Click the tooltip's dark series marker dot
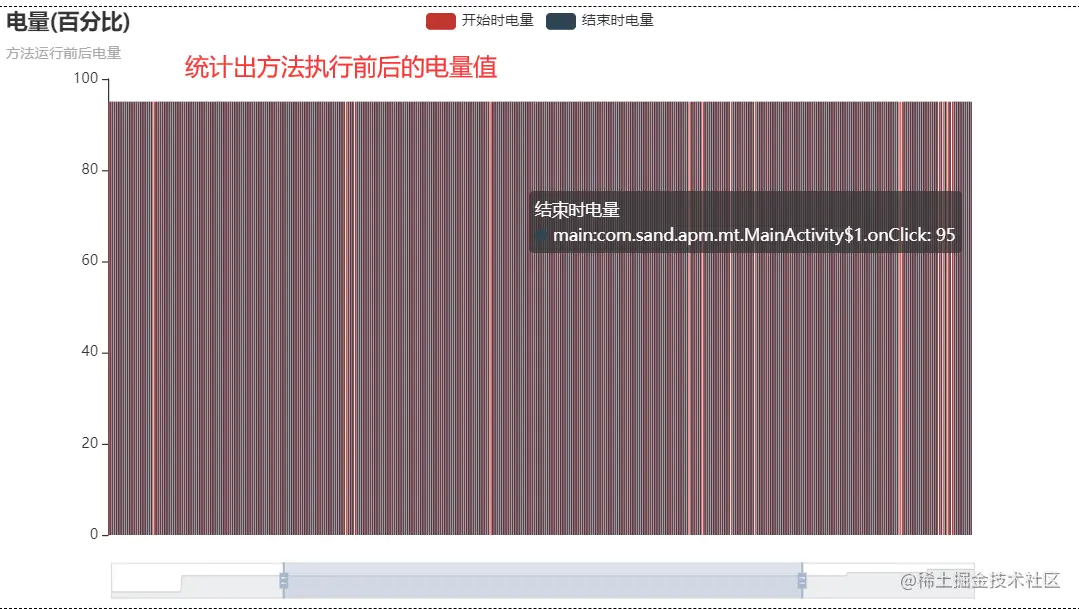The image size is (1079, 609). click(x=541, y=236)
